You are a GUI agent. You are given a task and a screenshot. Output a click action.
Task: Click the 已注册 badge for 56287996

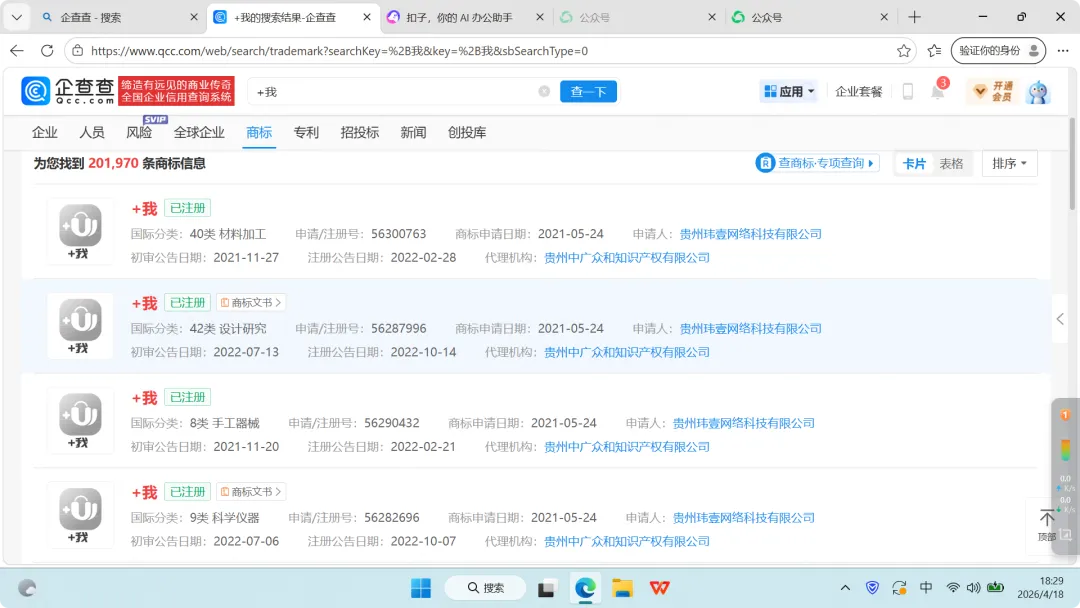coord(187,302)
